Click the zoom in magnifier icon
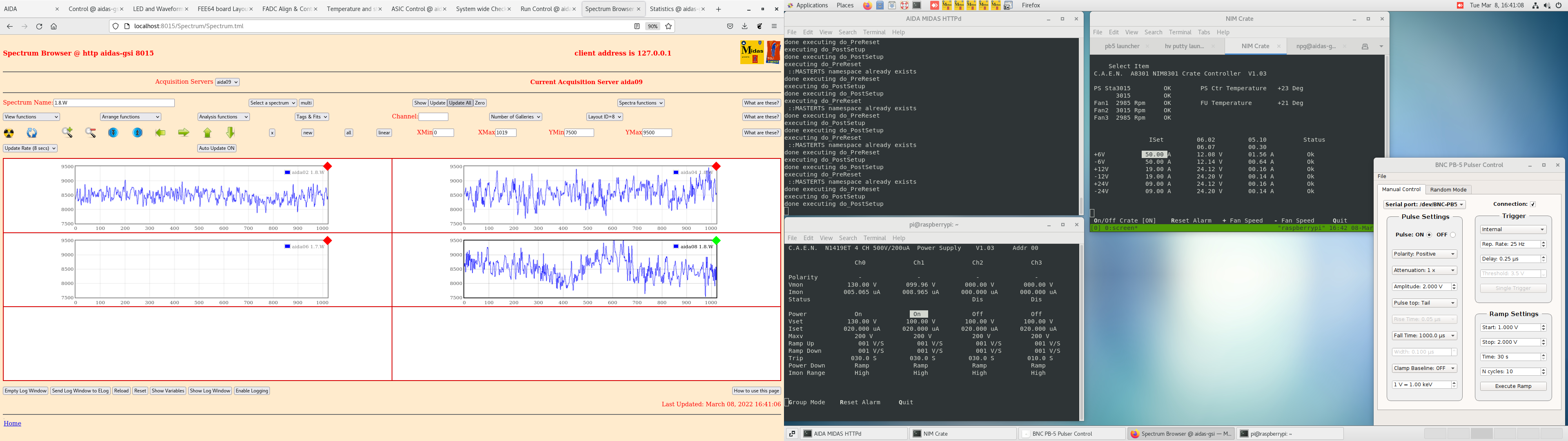 point(67,133)
